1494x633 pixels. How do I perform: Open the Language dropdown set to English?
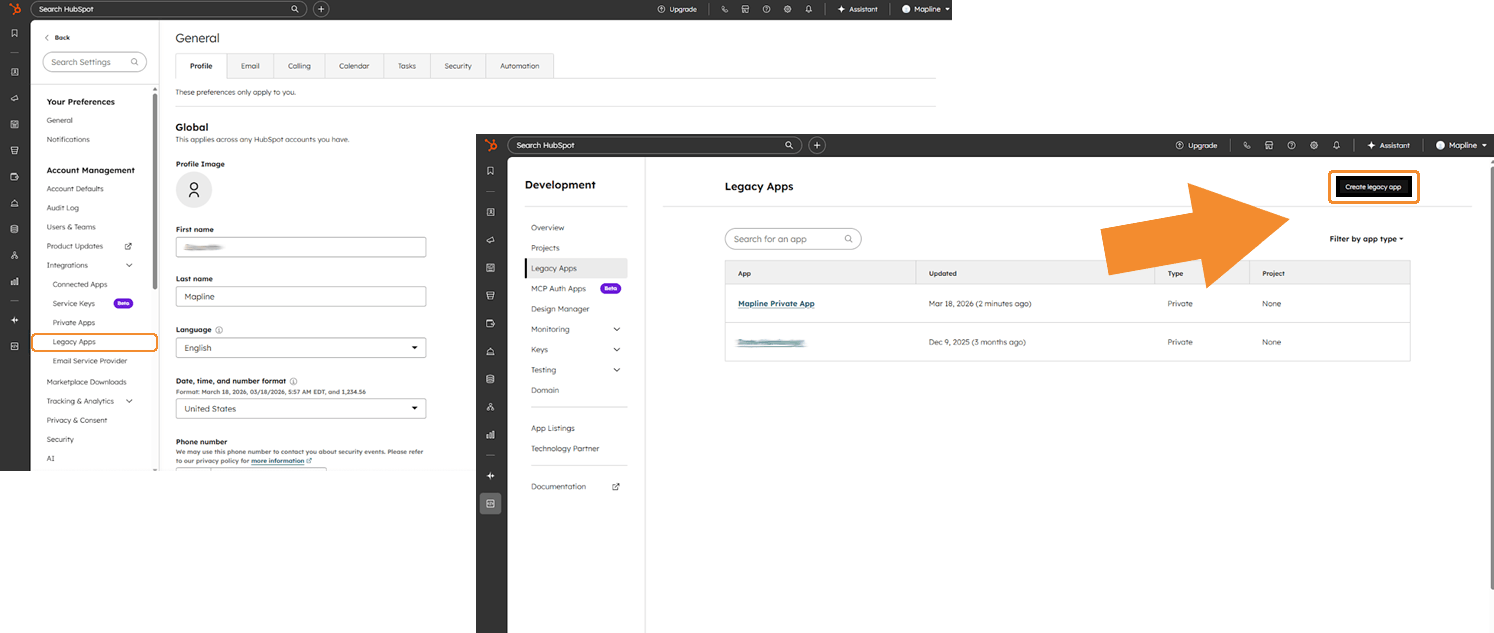coord(299,347)
